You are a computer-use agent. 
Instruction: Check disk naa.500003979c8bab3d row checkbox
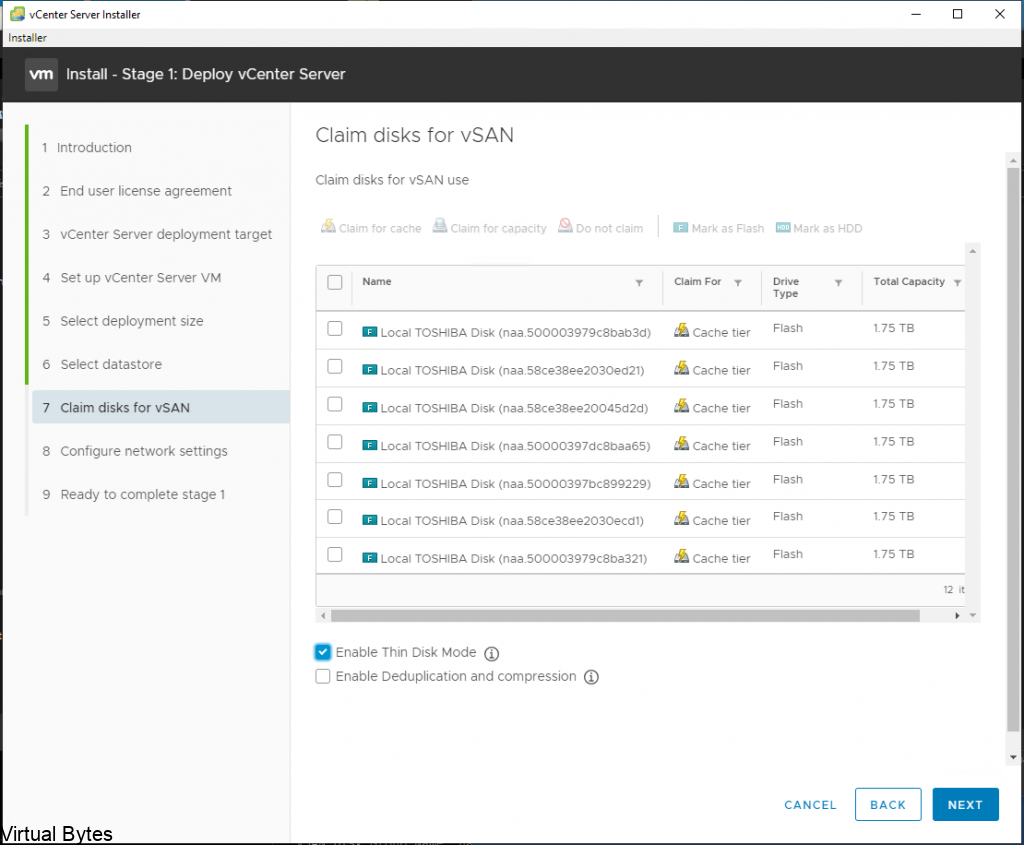click(334, 328)
